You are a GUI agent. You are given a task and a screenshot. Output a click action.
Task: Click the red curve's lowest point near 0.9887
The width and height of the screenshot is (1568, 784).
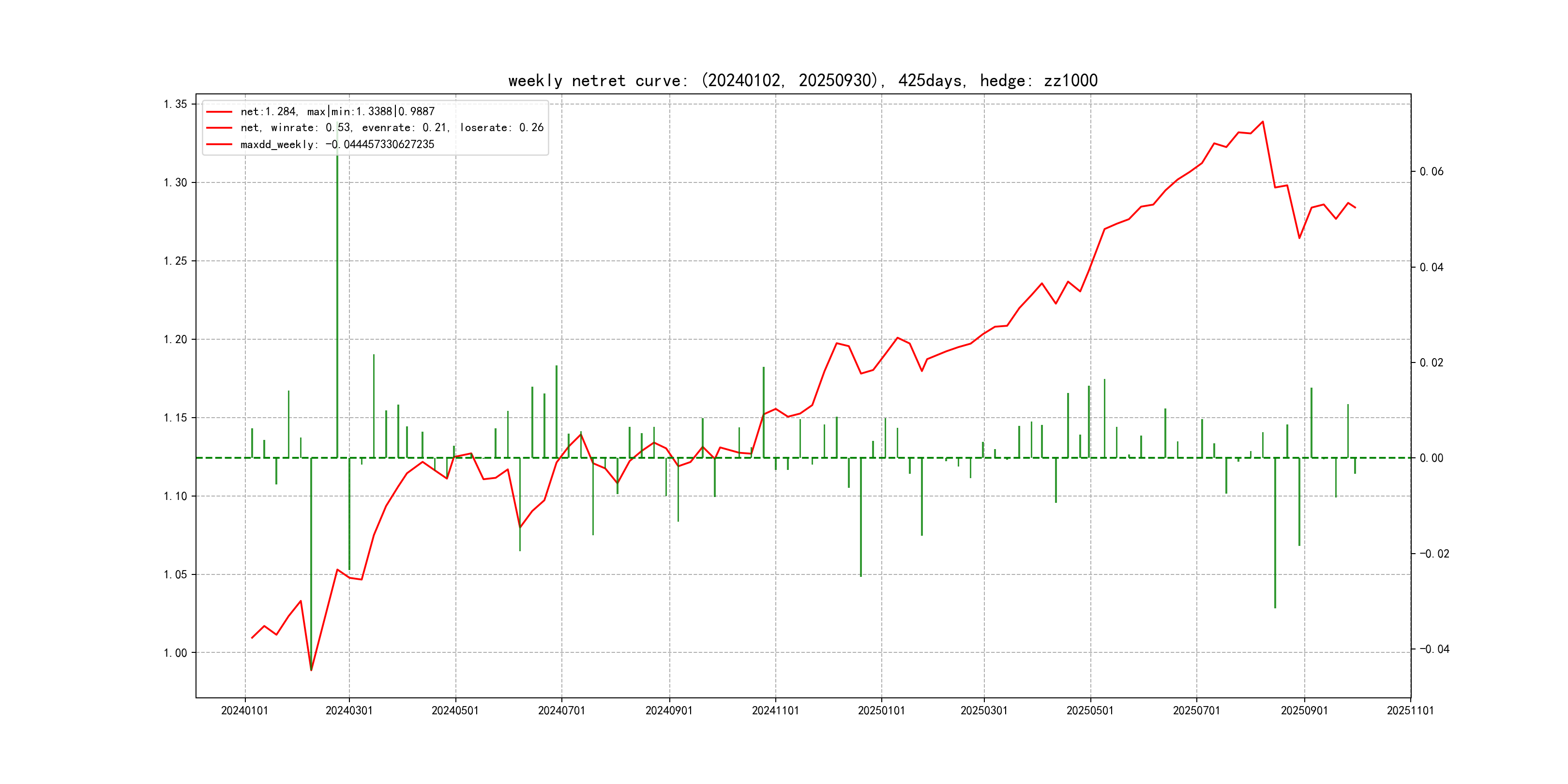[x=311, y=670]
